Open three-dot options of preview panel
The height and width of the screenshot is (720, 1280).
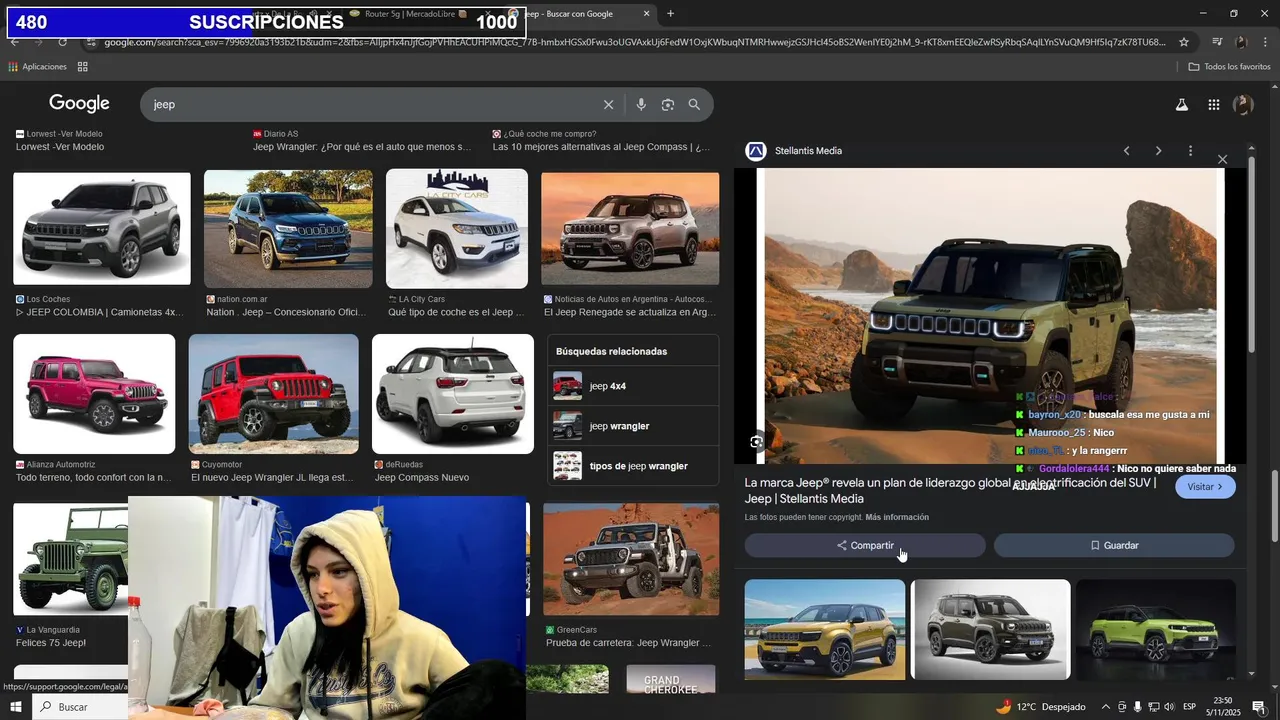(x=1190, y=151)
